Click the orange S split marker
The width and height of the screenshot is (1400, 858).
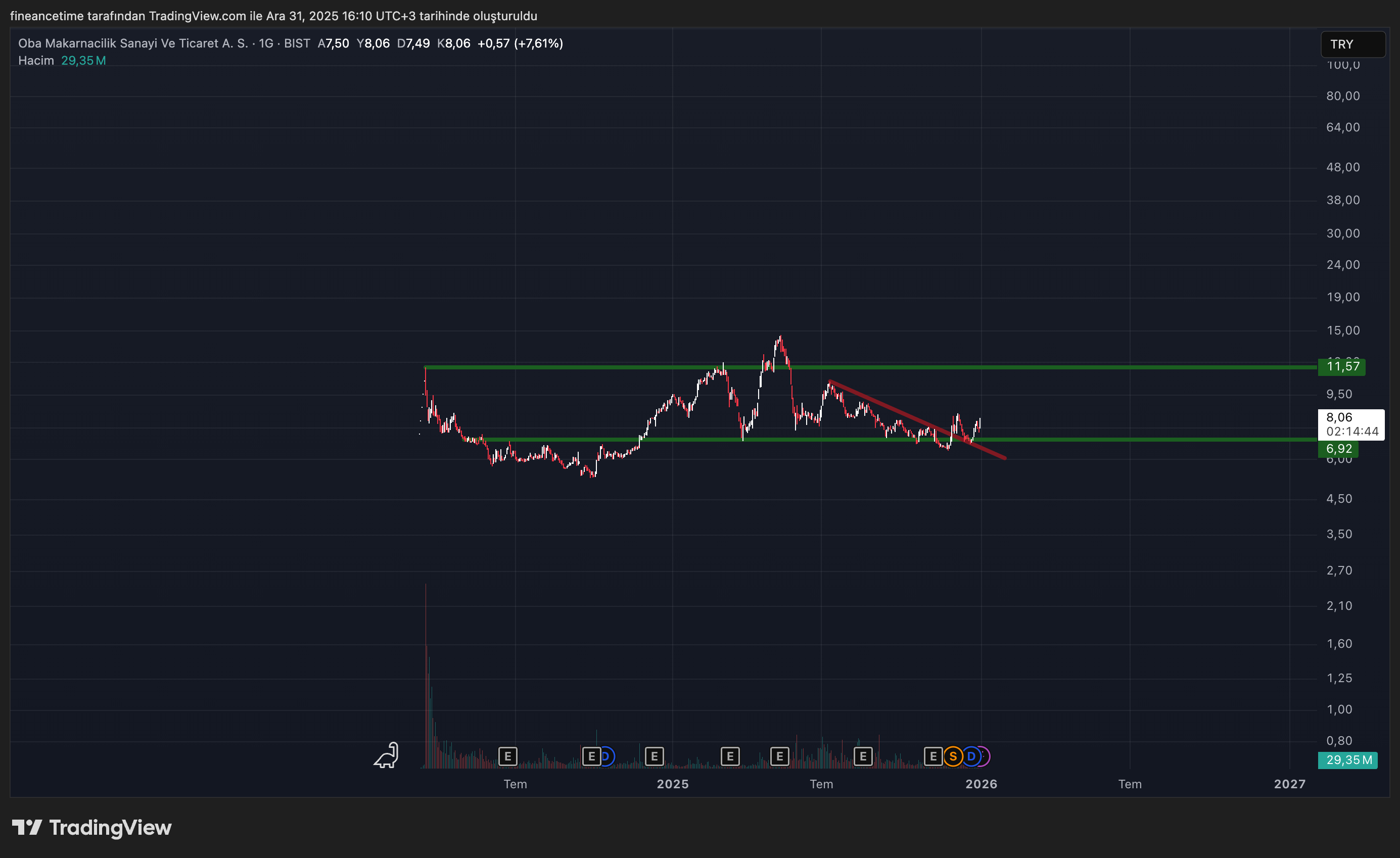click(953, 756)
